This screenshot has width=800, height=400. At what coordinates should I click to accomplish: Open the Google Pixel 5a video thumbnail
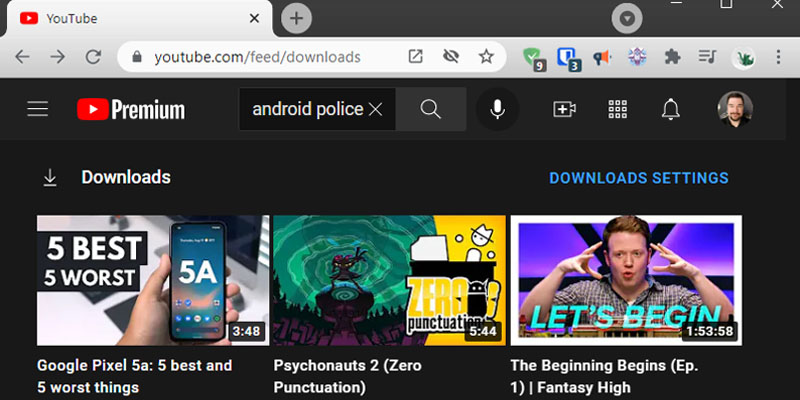tap(153, 280)
